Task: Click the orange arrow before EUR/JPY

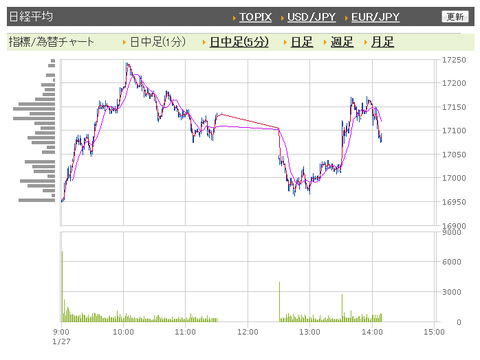Action: (x=346, y=18)
